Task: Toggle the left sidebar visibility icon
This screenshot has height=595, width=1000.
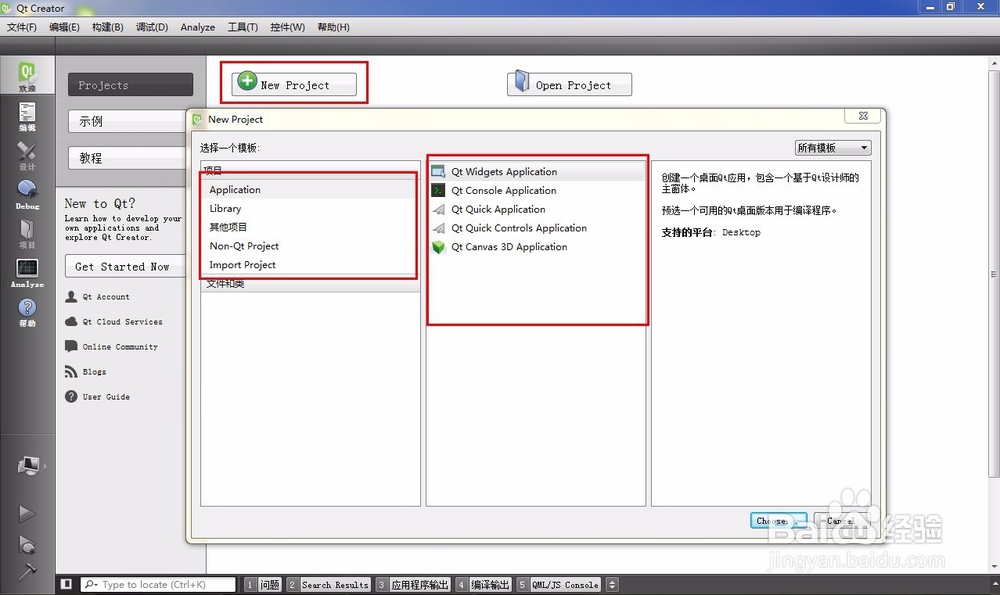Action: point(66,584)
